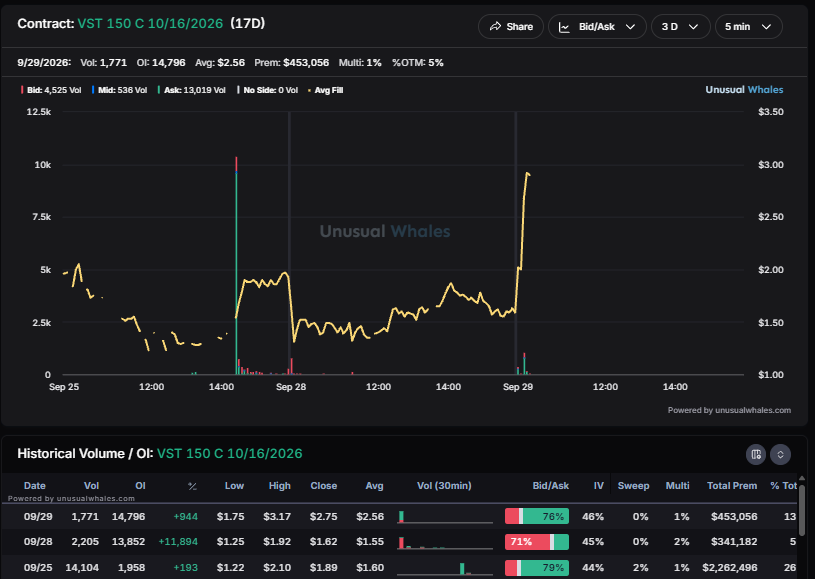815x579 pixels.
Task: Click the +193 OI change value
Action: click(186, 568)
